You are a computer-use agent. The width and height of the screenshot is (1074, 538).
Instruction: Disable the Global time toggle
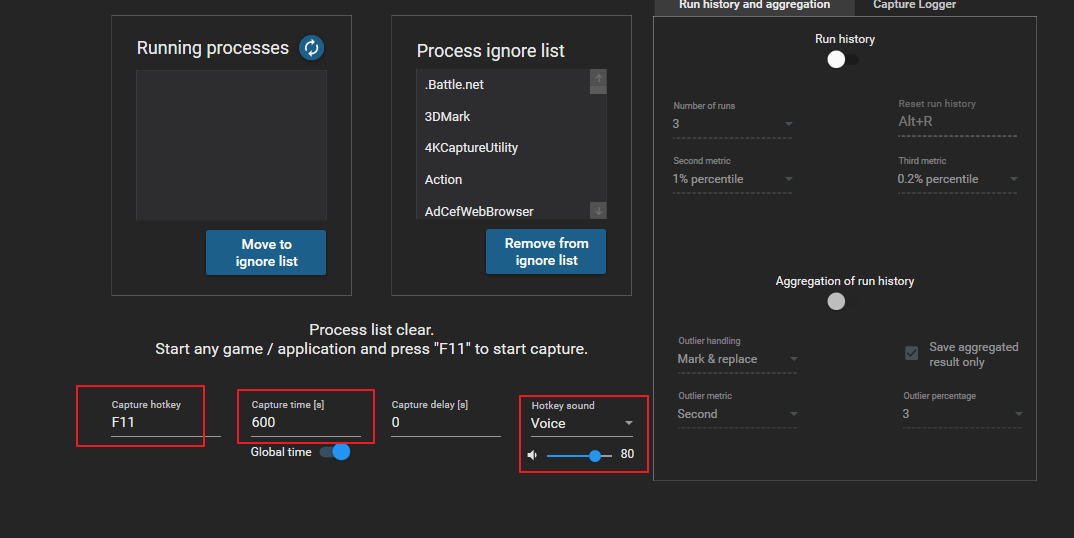coord(335,452)
